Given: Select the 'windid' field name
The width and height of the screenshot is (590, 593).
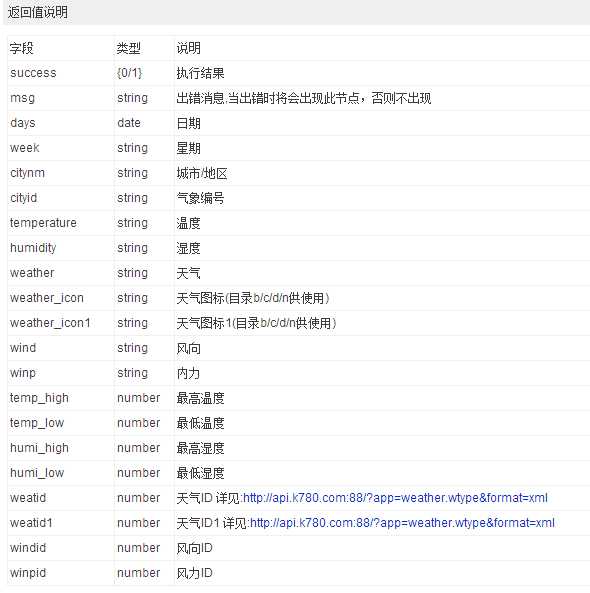Looking at the screenshot, I should (x=28, y=547).
